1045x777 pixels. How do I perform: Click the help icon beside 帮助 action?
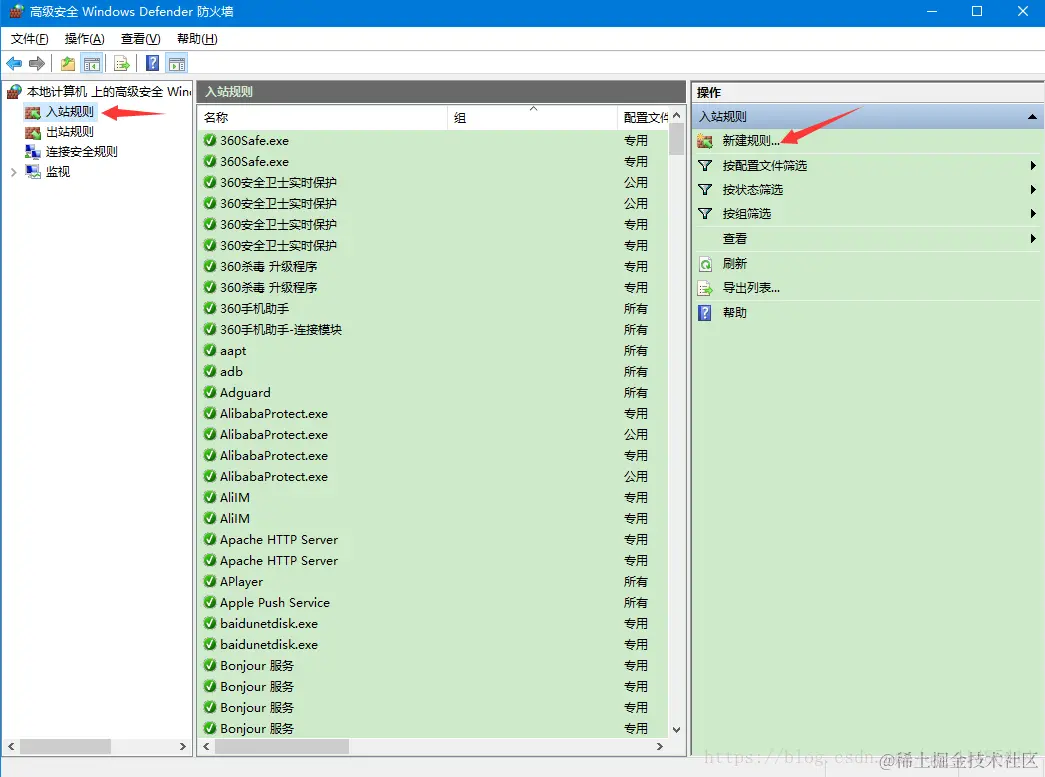[x=705, y=313]
